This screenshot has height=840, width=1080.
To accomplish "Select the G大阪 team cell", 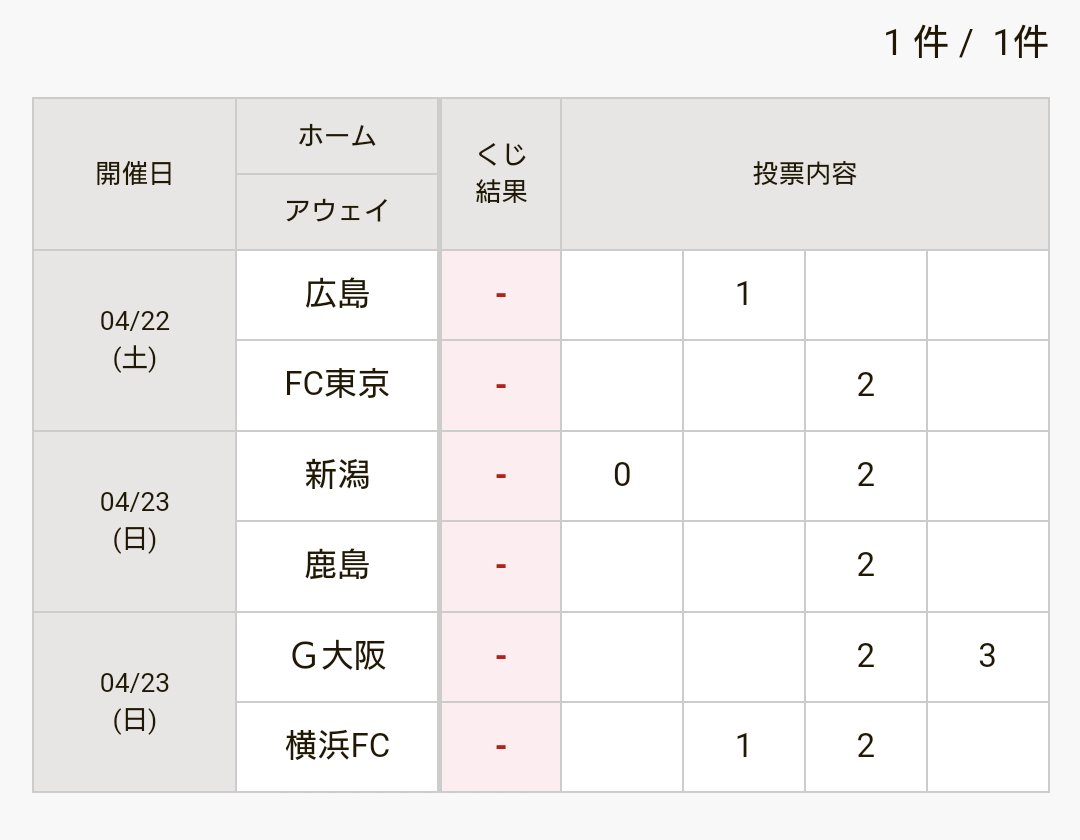I will coord(337,656).
